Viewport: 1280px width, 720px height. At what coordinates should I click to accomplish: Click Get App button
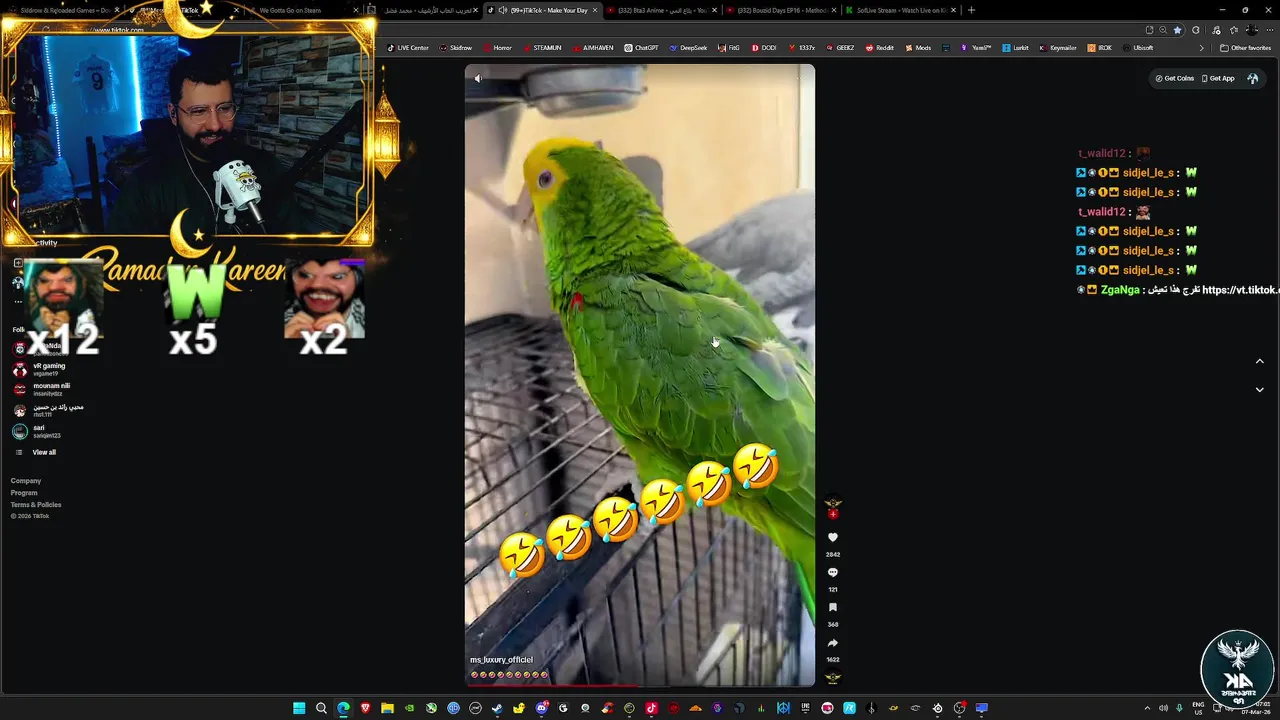[x=1218, y=78]
